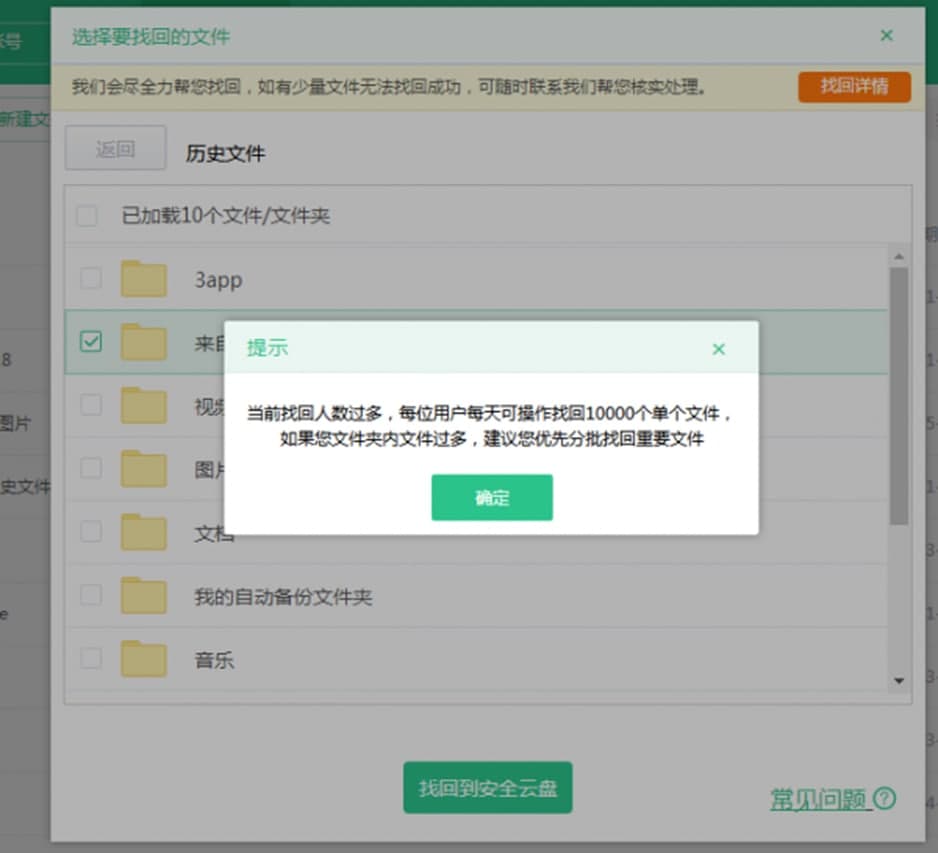Screen dimensions: 938x853
Task: Click the 文档 folder icon
Action: point(143,532)
